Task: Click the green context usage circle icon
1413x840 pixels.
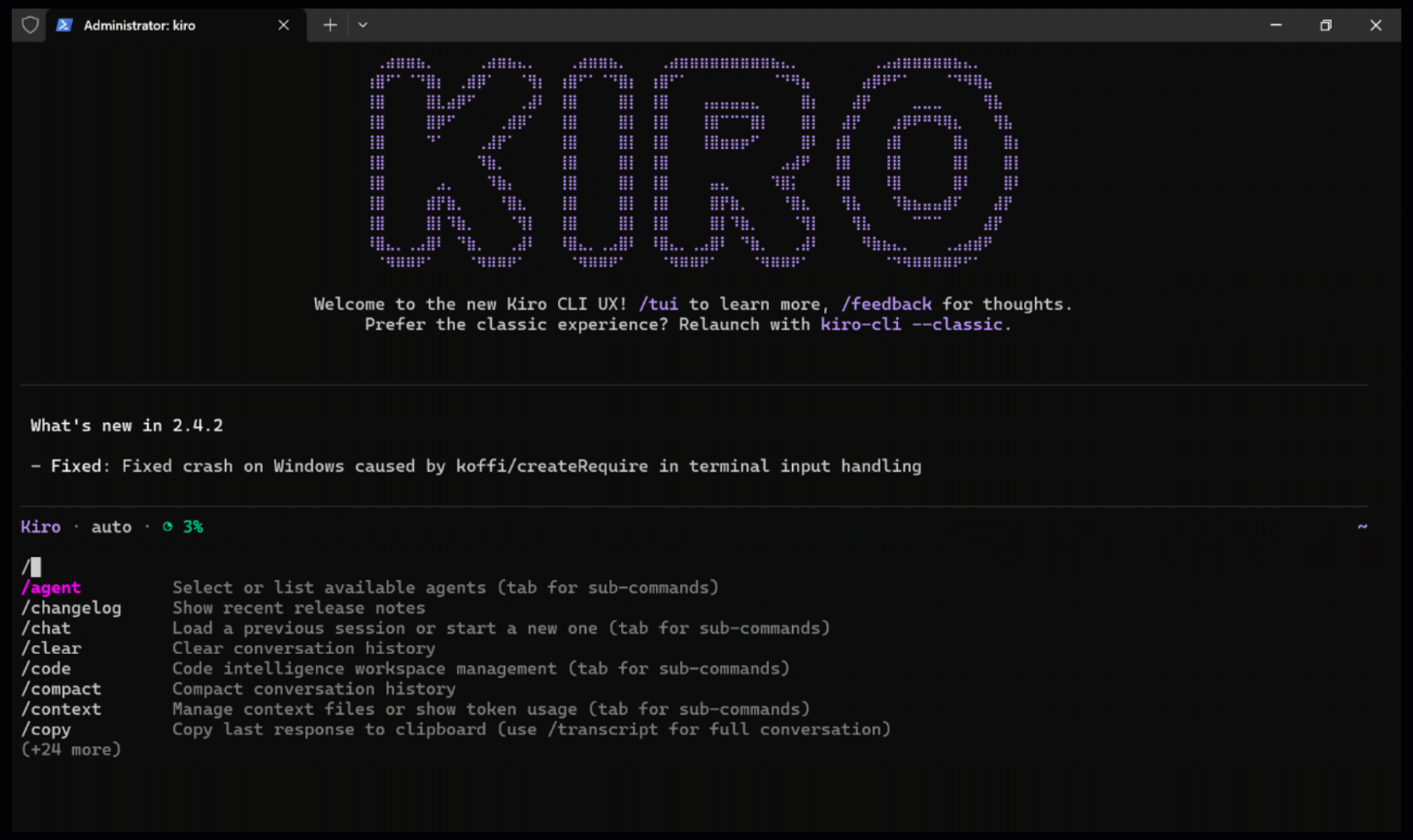Action: (x=167, y=527)
